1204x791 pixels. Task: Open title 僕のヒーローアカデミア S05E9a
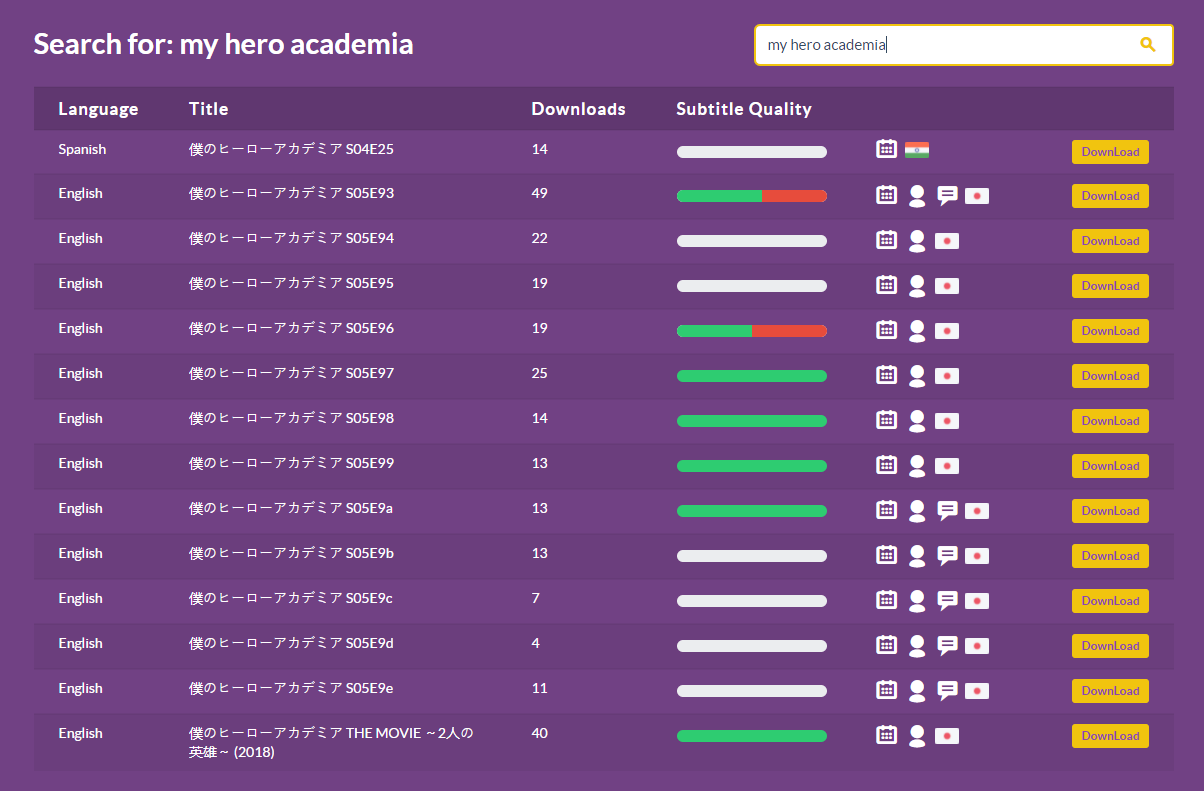tap(291, 508)
